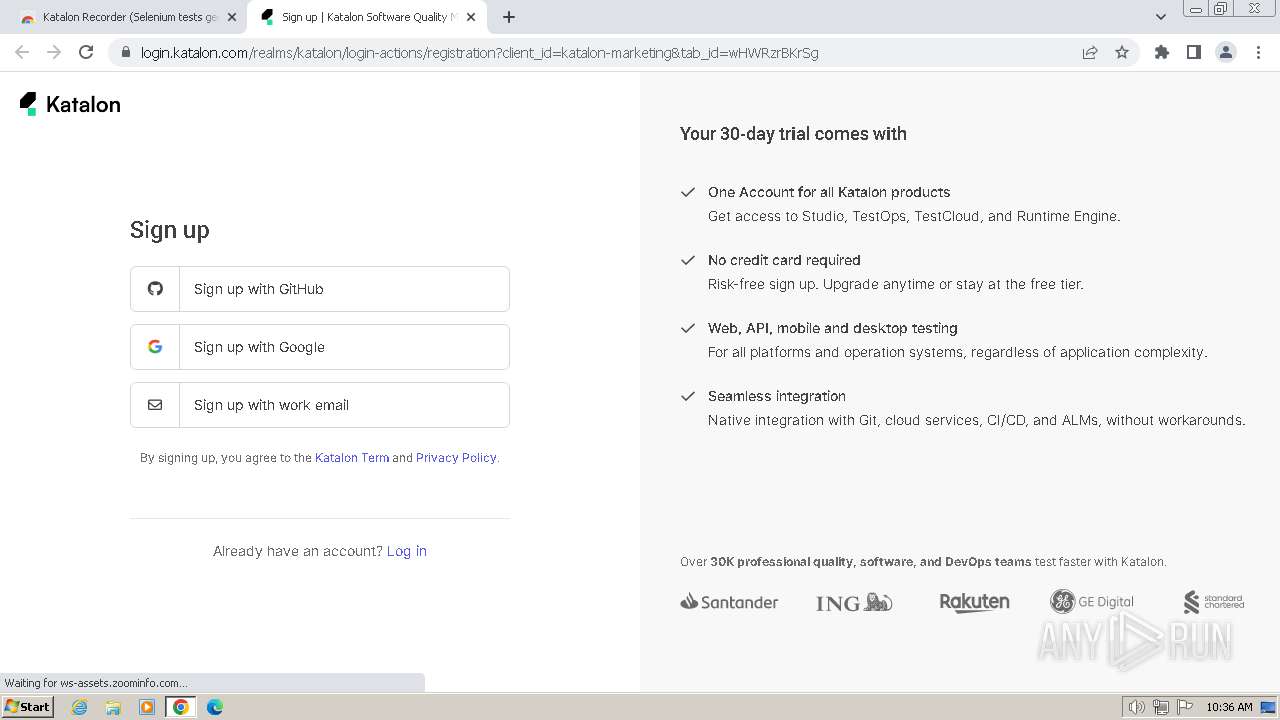1280x720 pixels.
Task: Launch Internet Explorer from taskbar
Action: (x=80, y=707)
